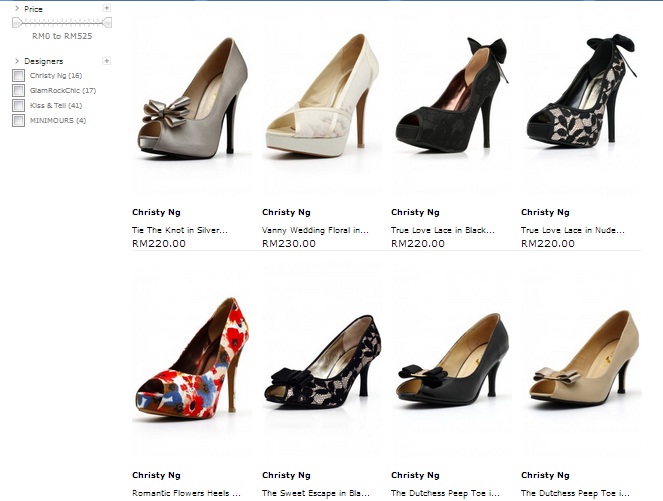
Task: Click Christy Ng brand above True Love Lace Black
Action: click(x=415, y=212)
